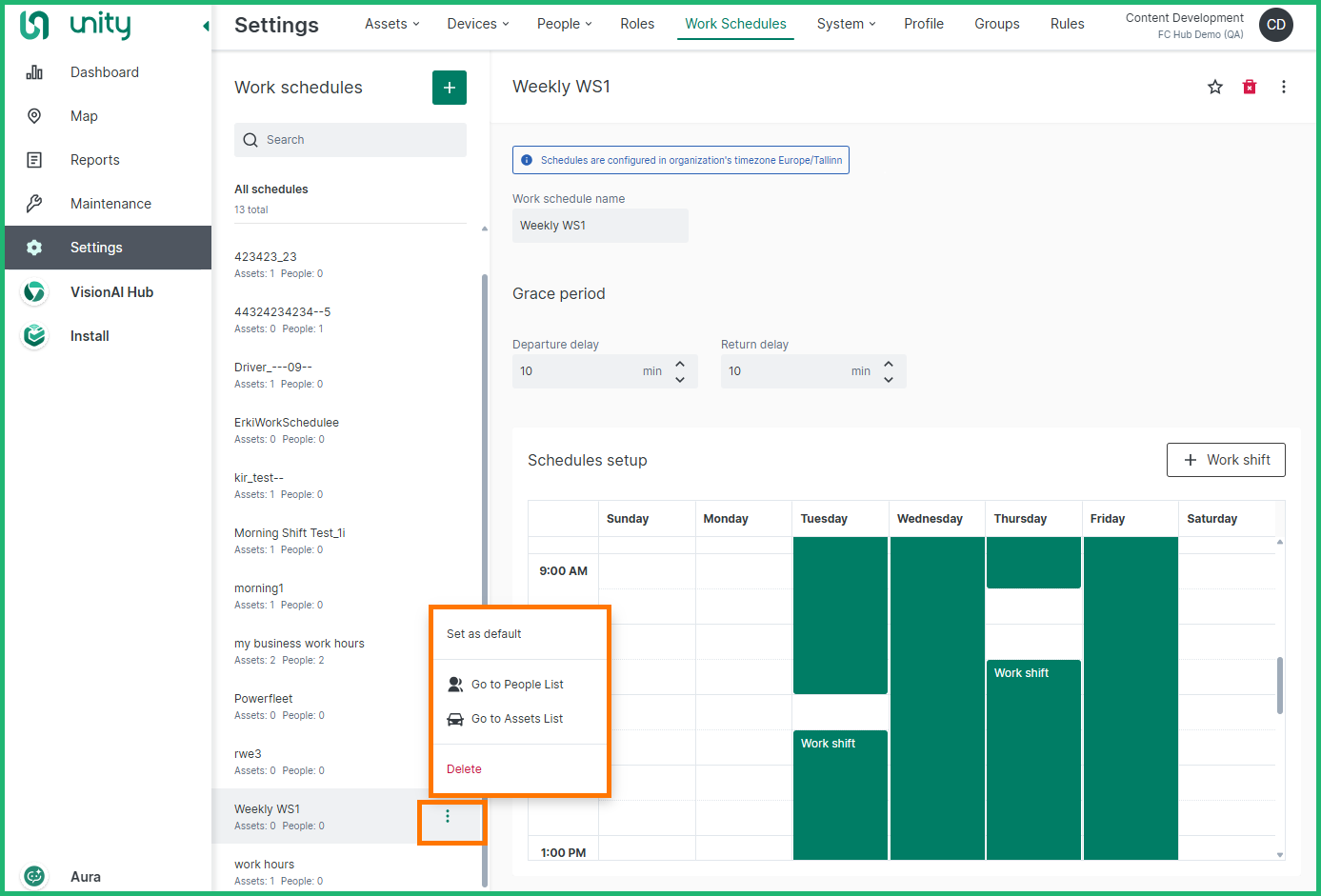Click Delete in the context menu
The height and width of the screenshot is (896, 1321).
point(464,769)
